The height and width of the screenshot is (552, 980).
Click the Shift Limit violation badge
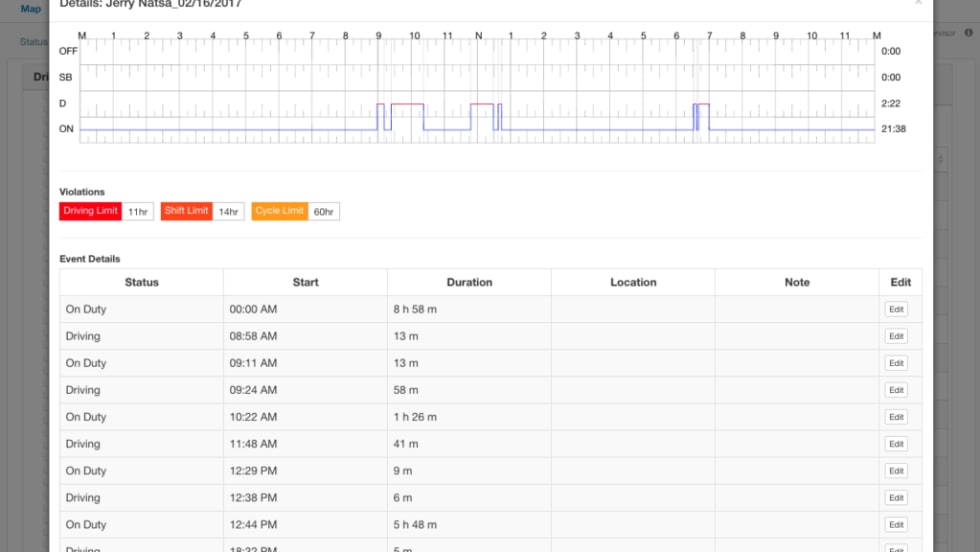tap(186, 211)
